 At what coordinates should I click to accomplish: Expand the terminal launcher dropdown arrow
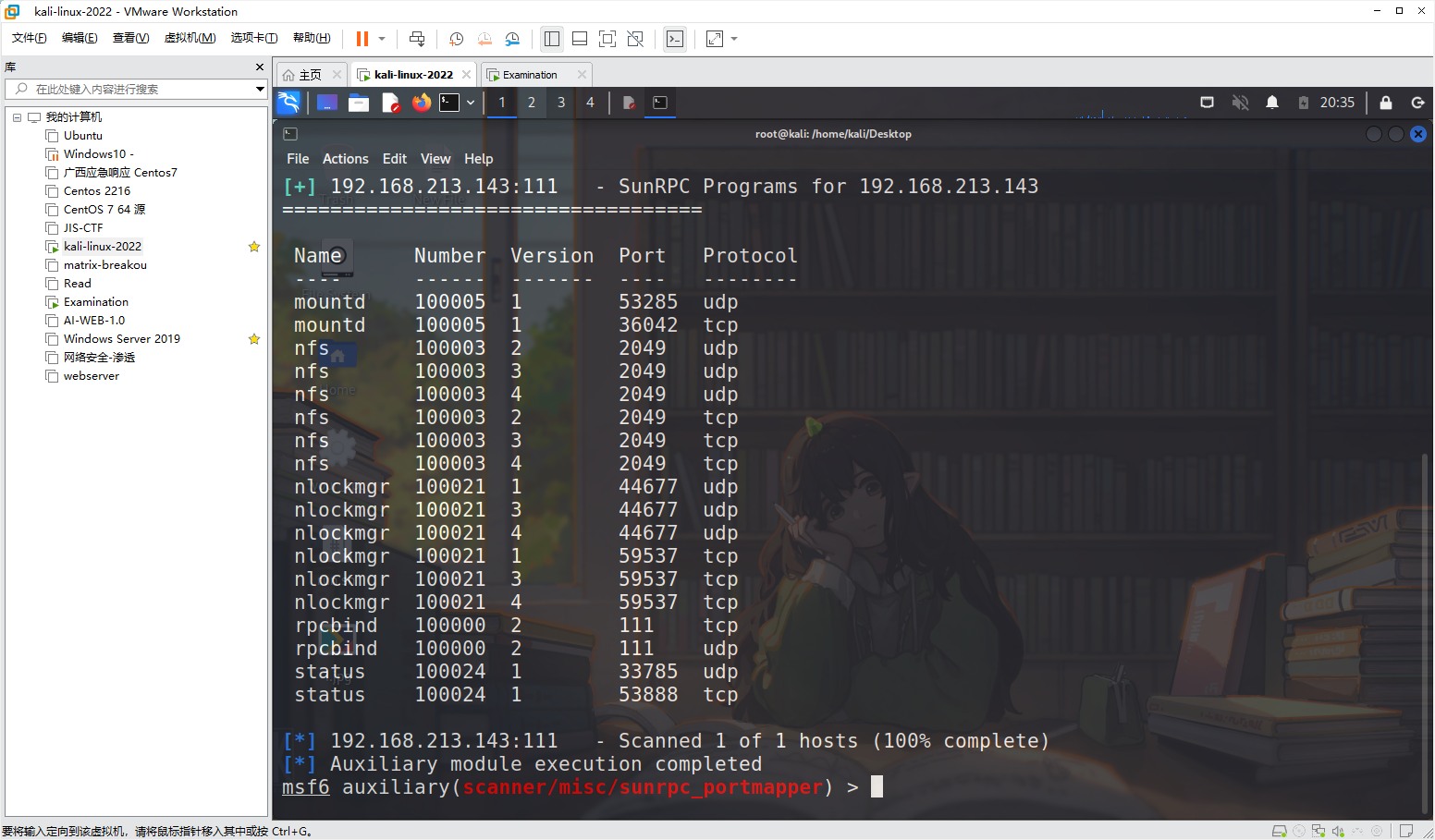[471, 103]
